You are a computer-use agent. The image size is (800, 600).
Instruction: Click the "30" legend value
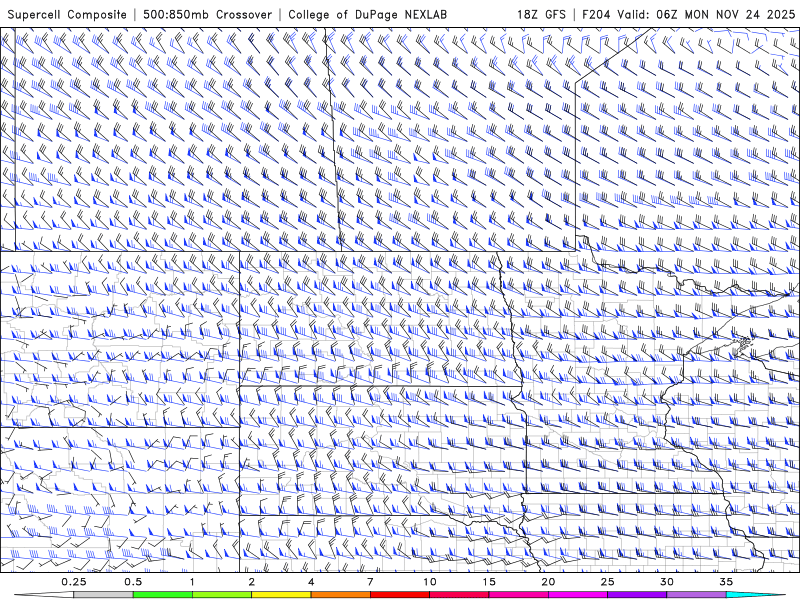click(666, 582)
